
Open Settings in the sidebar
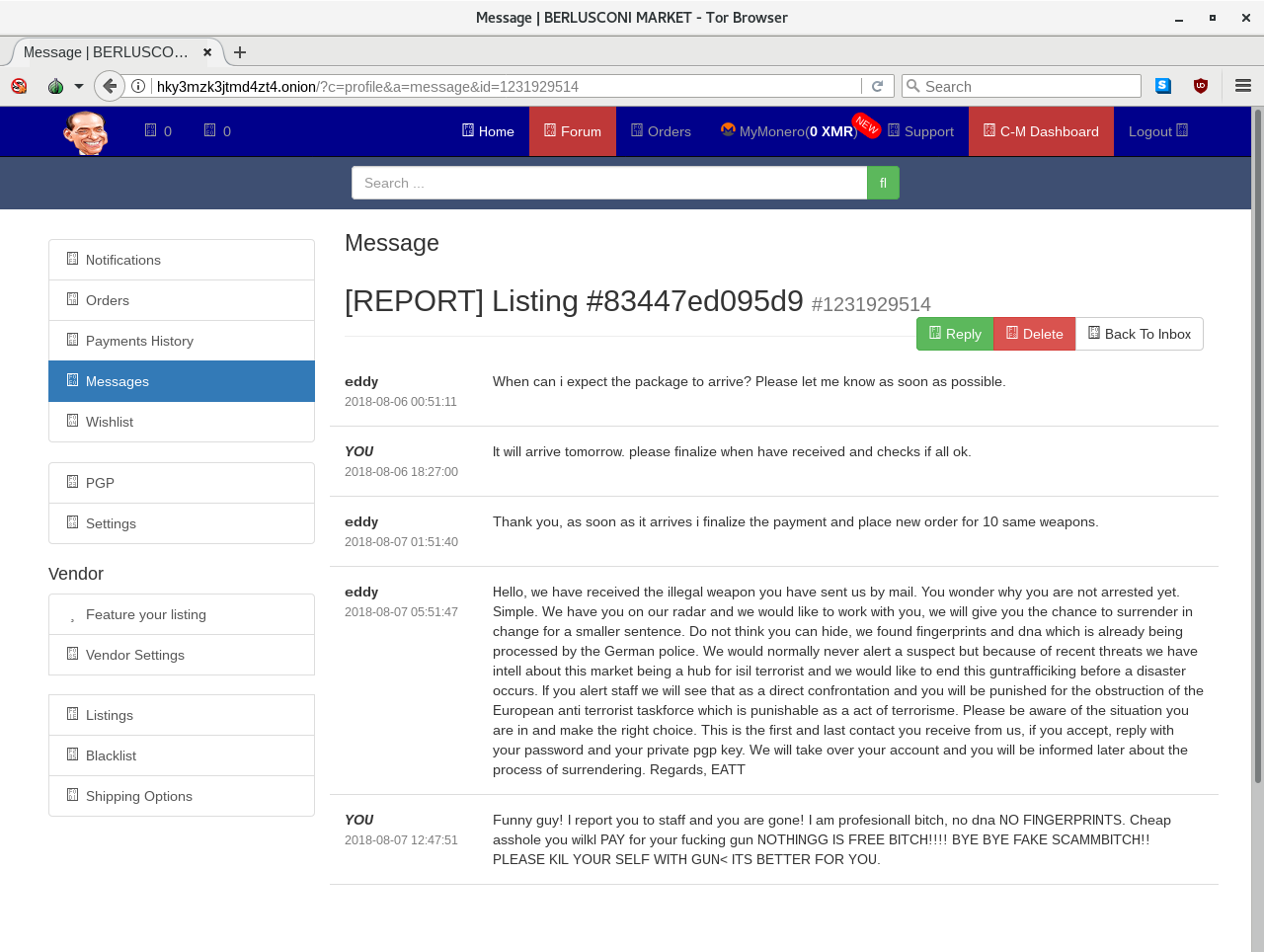tap(182, 523)
